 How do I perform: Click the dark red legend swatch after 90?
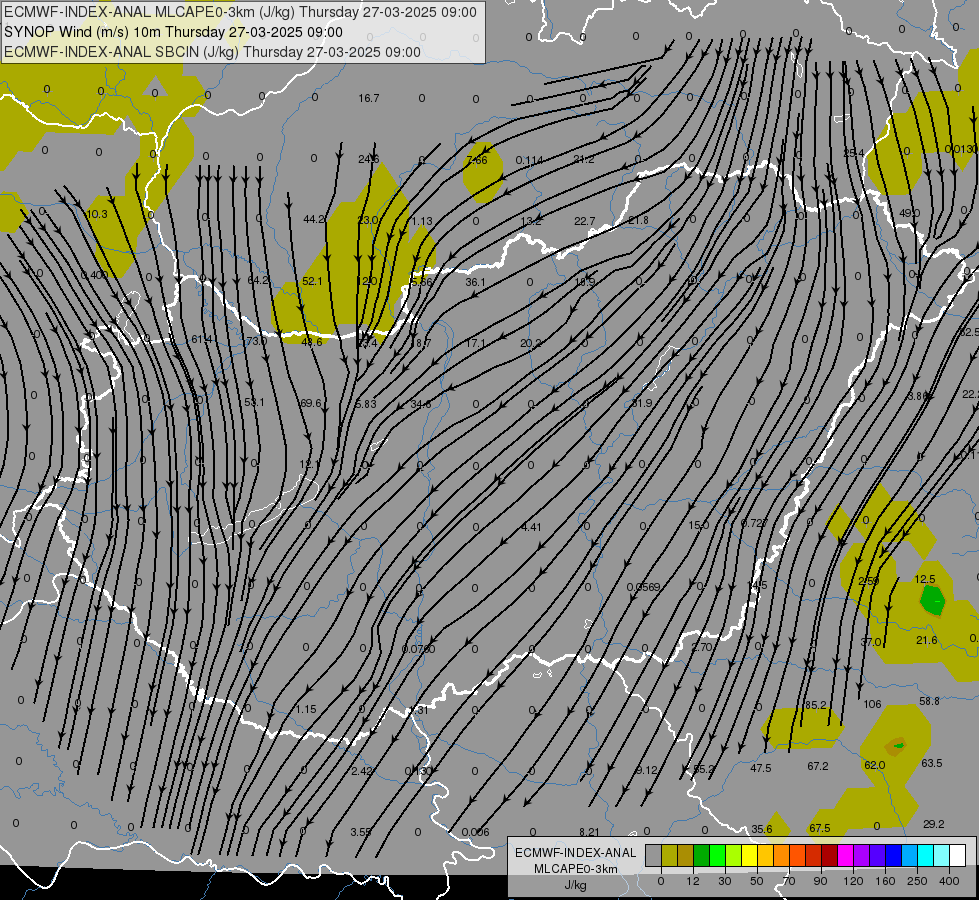pos(829,856)
